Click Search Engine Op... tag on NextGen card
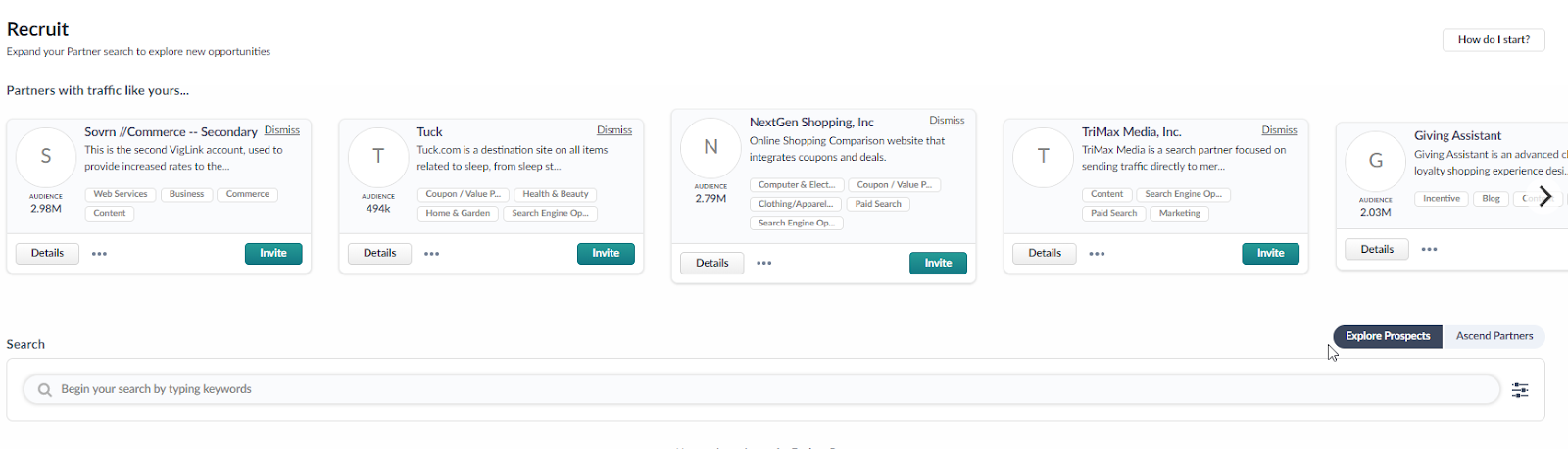This screenshot has height=449, width=1568. (x=797, y=224)
